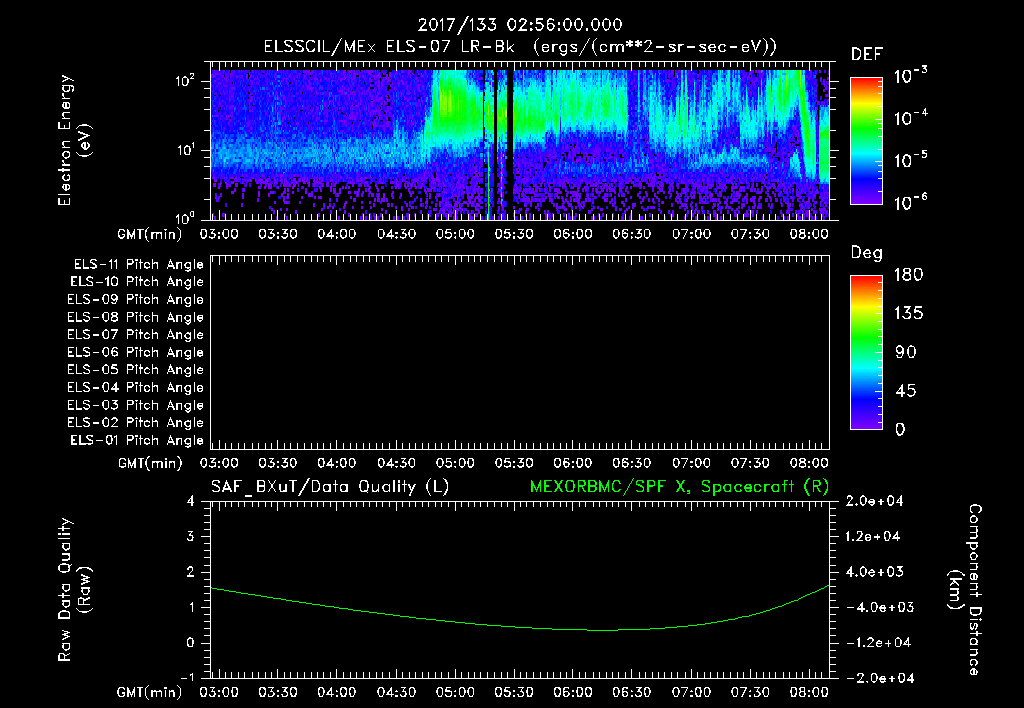This screenshot has width=1024, height=708.
Task: Click the 2.0e+04 distance axis value
Action: [x=874, y=502]
